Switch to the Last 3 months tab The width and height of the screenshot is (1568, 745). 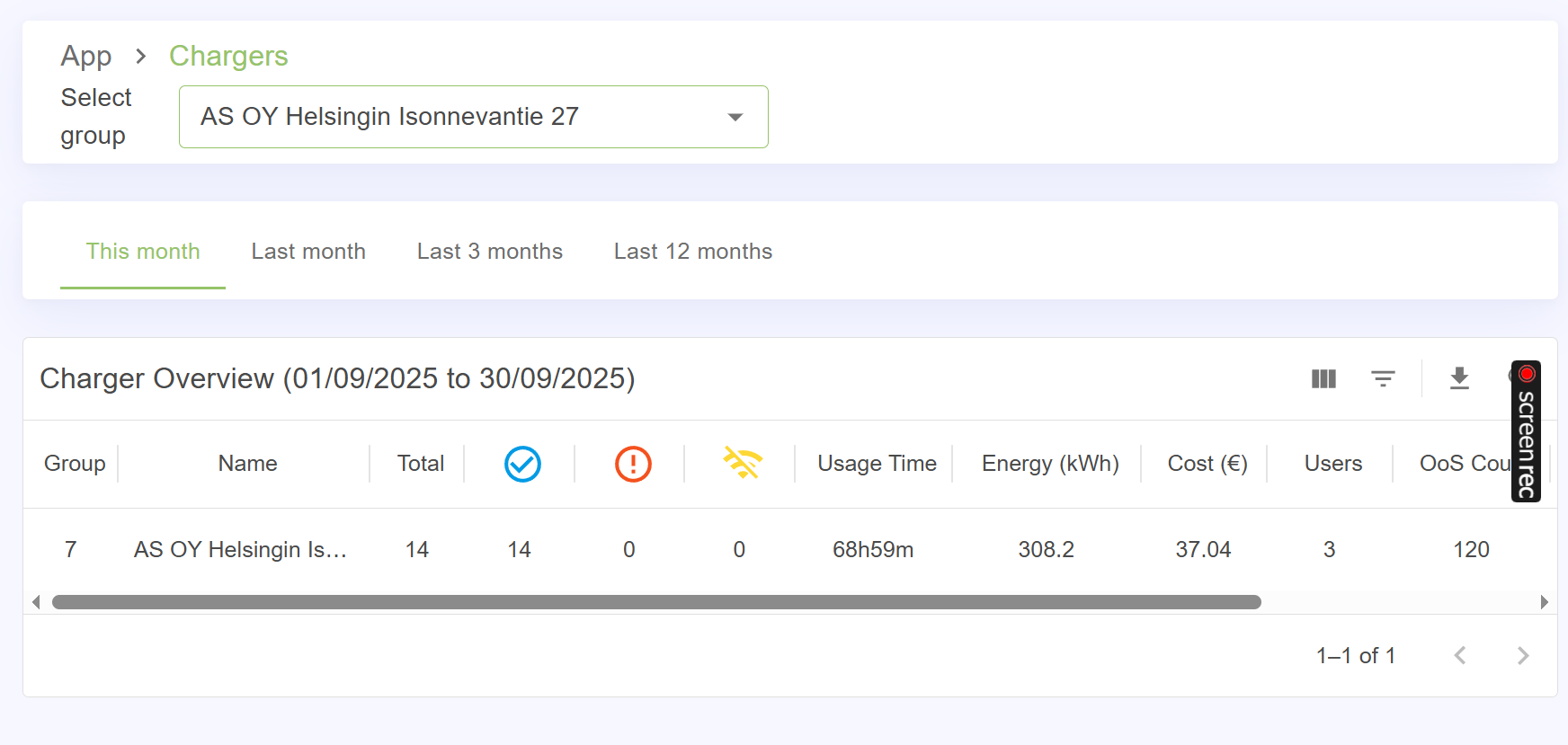tap(490, 252)
